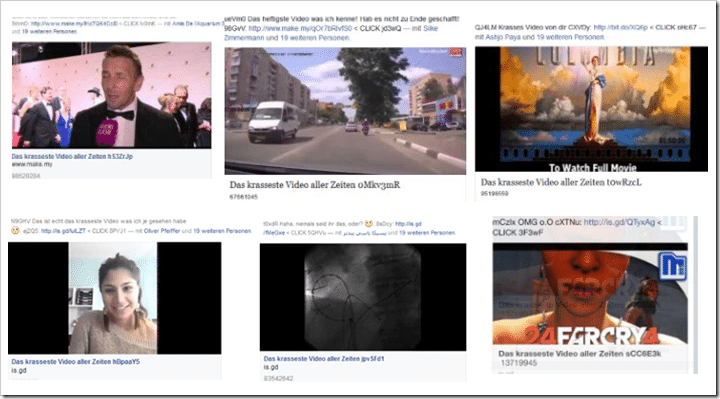Open the Far Cry 4 video thumbnail
This screenshot has height=399, width=720.
click(x=590, y=294)
